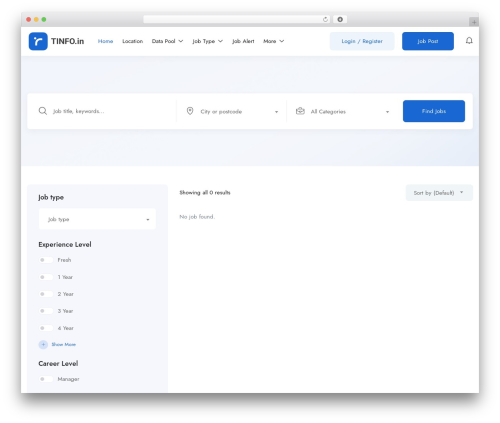Click the search magnifier icon
Screen dimensions: 500x423
click(x=43, y=111)
